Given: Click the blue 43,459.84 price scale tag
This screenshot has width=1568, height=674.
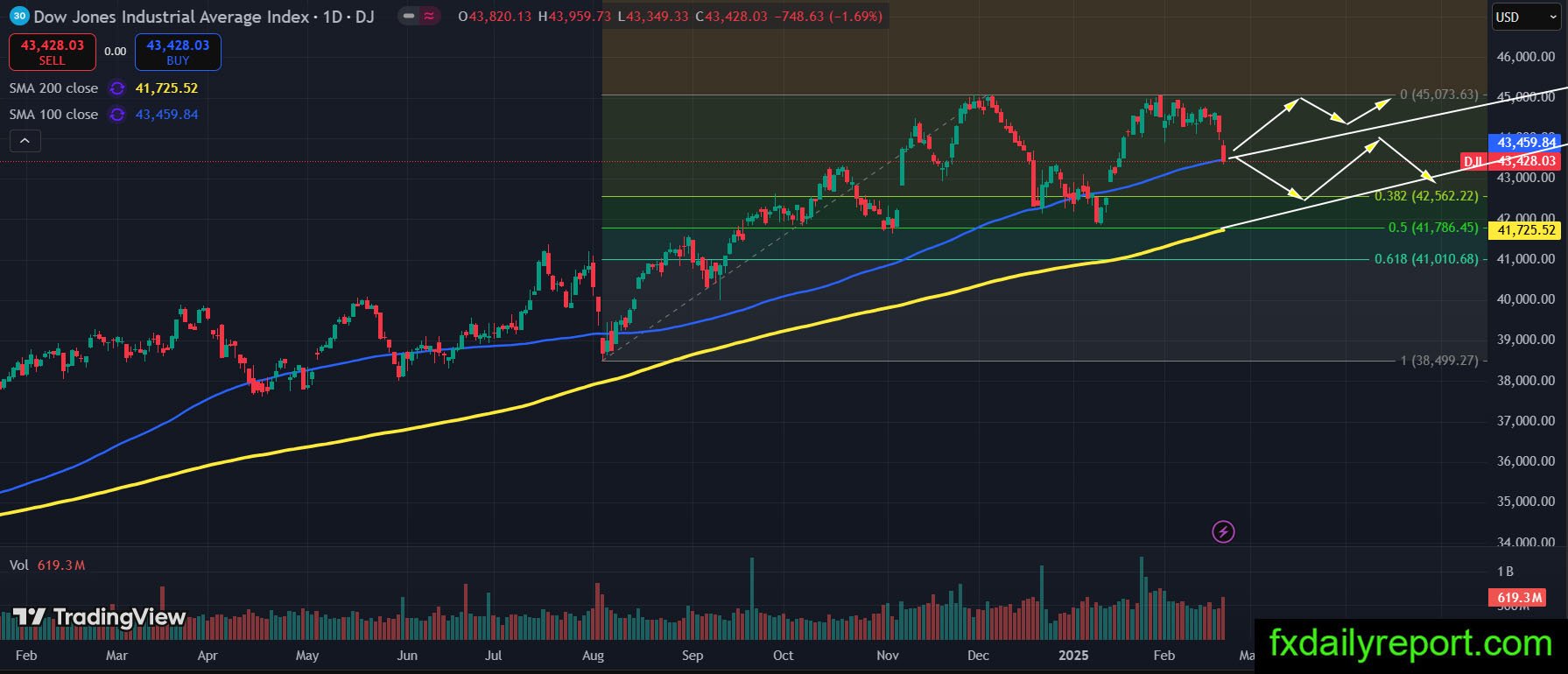Looking at the screenshot, I should click(x=1526, y=142).
